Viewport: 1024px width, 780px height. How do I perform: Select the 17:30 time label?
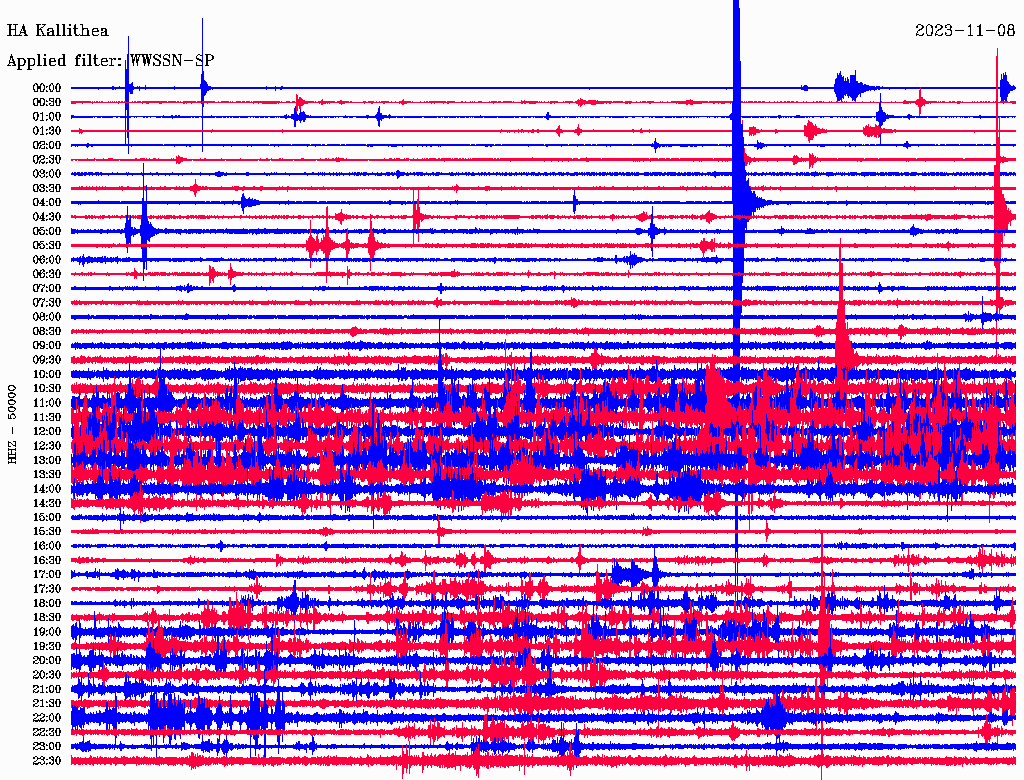(x=47, y=589)
